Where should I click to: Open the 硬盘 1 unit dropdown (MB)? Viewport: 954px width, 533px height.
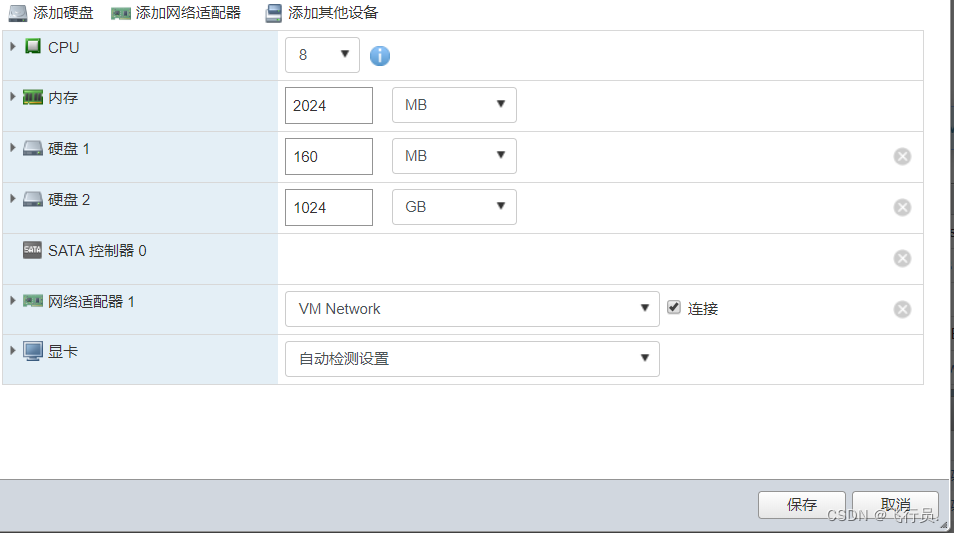point(454,156)
